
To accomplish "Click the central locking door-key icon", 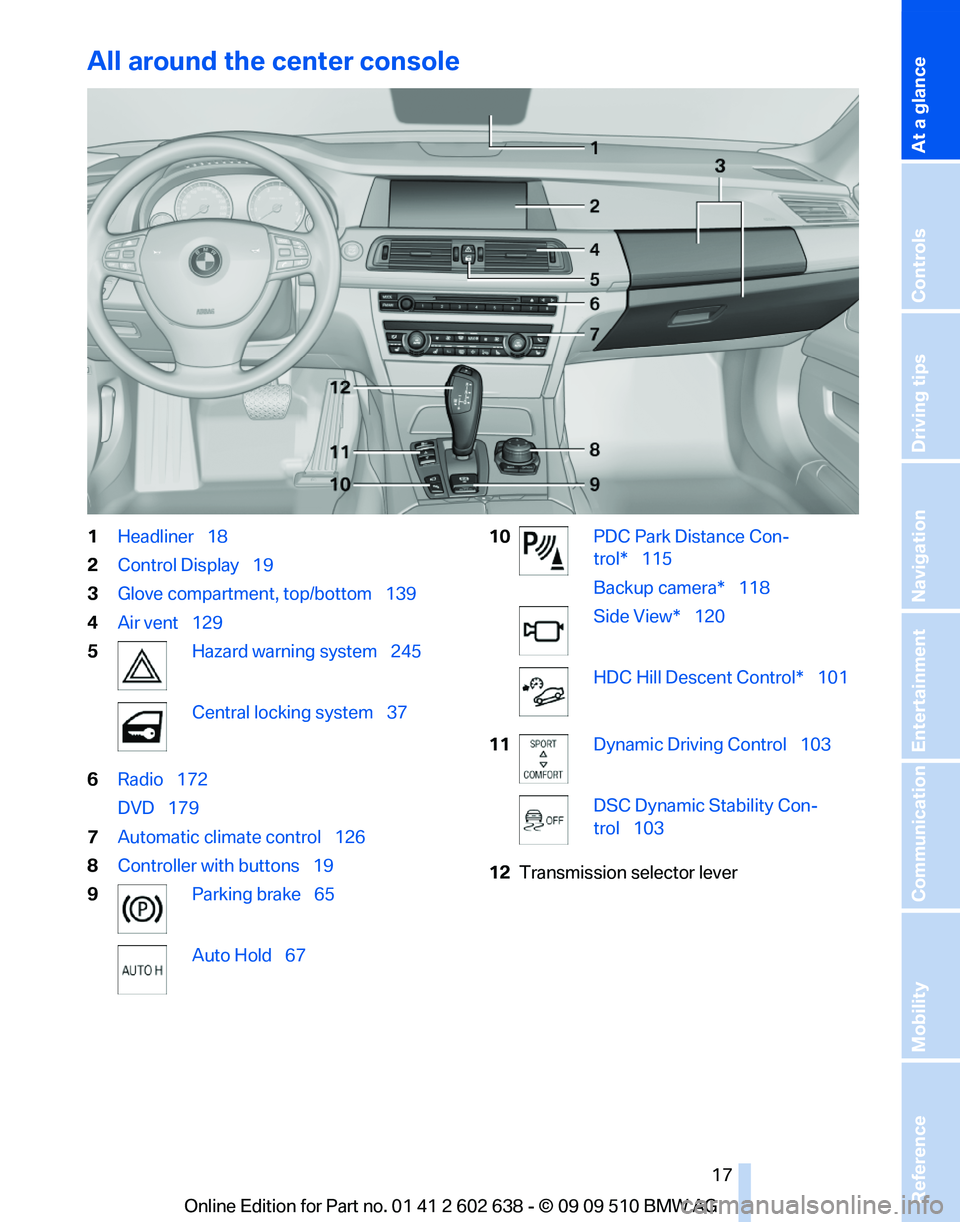I will pos(142,726).
